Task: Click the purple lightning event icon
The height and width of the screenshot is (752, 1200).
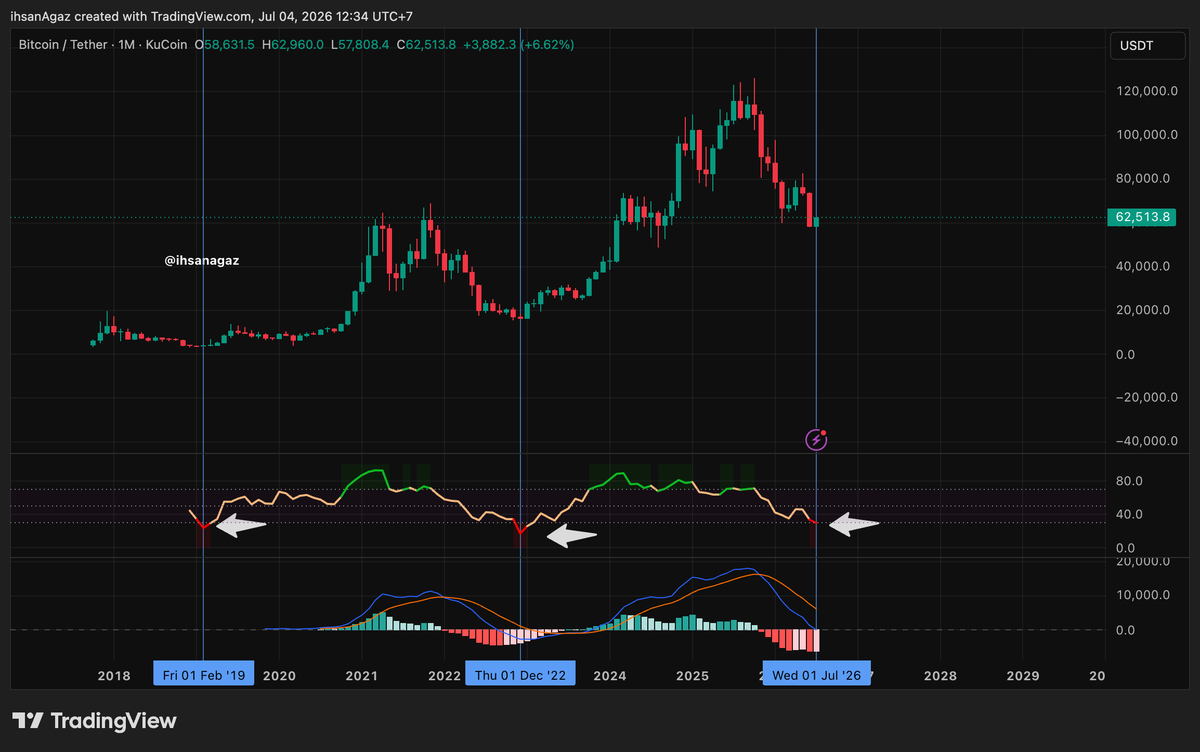Action: [x=817, y=439]
